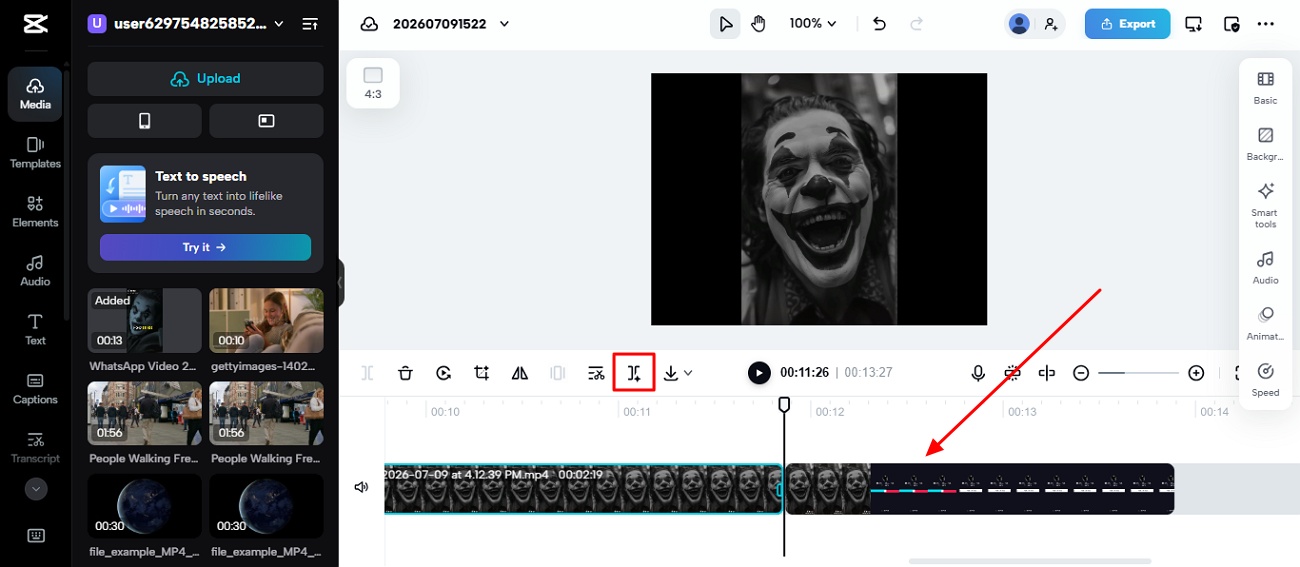Select the second dark clip segment
Screen dimensions: 1300x567
980,488
